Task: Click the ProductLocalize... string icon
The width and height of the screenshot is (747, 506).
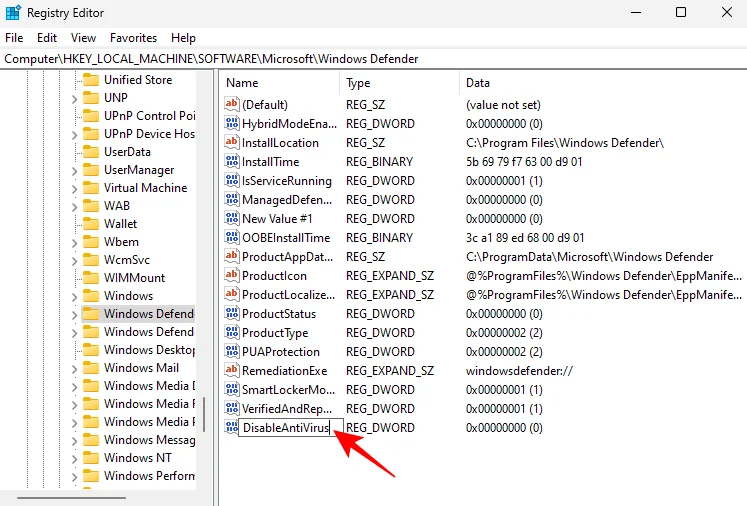Action: point(232,294)
